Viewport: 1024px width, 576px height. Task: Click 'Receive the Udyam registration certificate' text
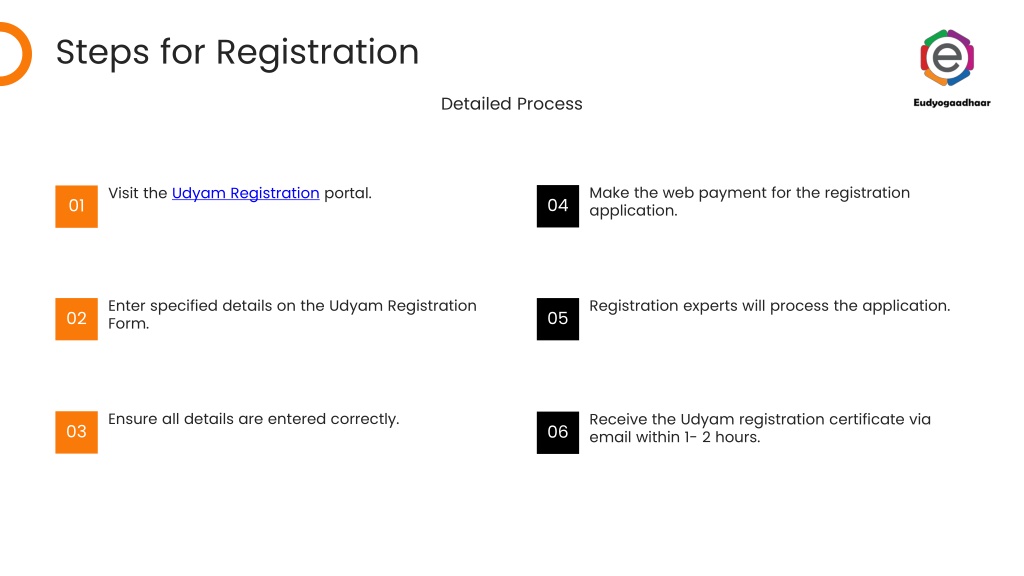(760, 419)
